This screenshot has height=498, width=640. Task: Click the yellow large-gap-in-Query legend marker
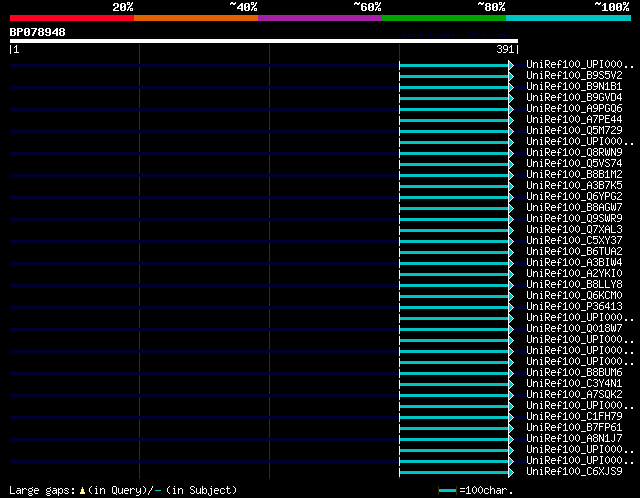coord(82,491)
